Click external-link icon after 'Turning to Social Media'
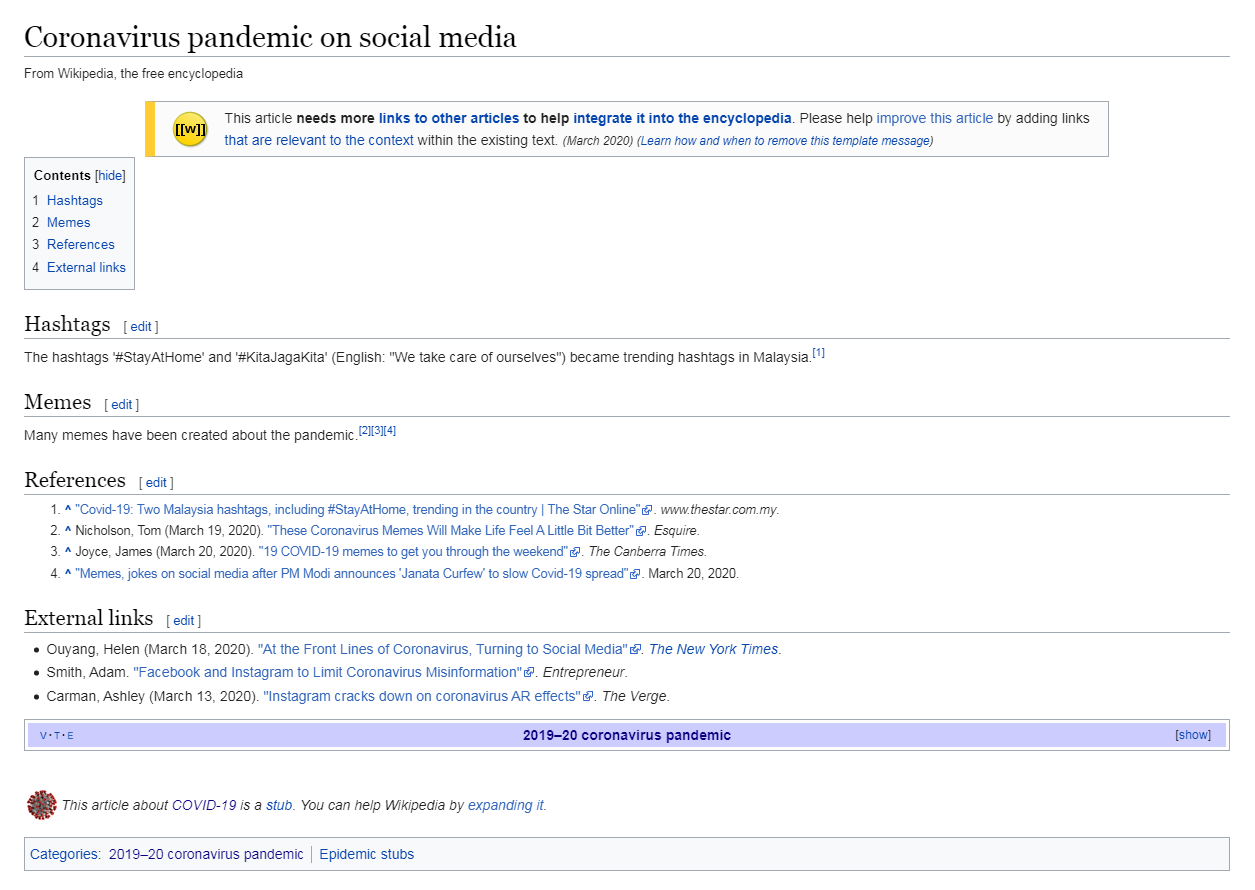The image size is (1255, 890). [x=635, y=651]
